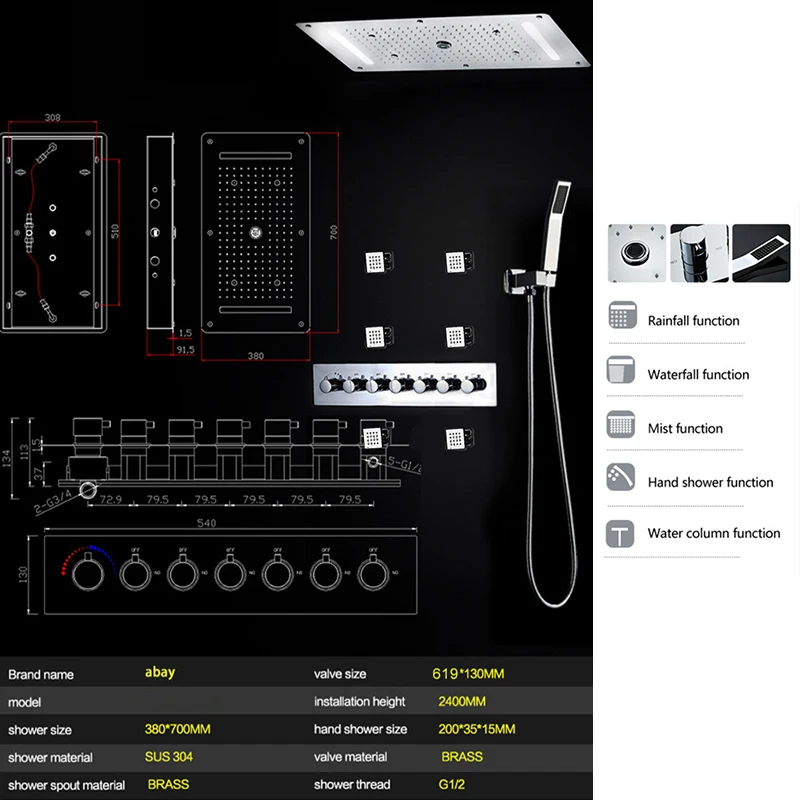800x800 pixels.
Task: Open the hand shower head close-up thumbnail
Action: [761, 253]
